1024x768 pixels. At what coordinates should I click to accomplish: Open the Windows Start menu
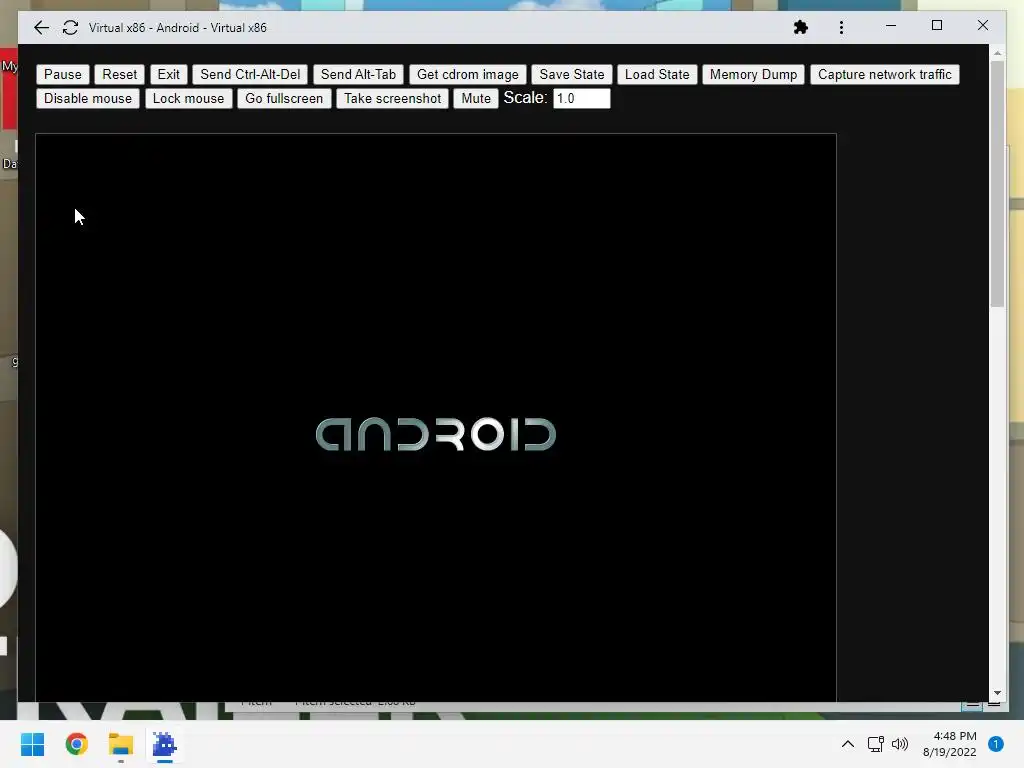click(33, 744)
